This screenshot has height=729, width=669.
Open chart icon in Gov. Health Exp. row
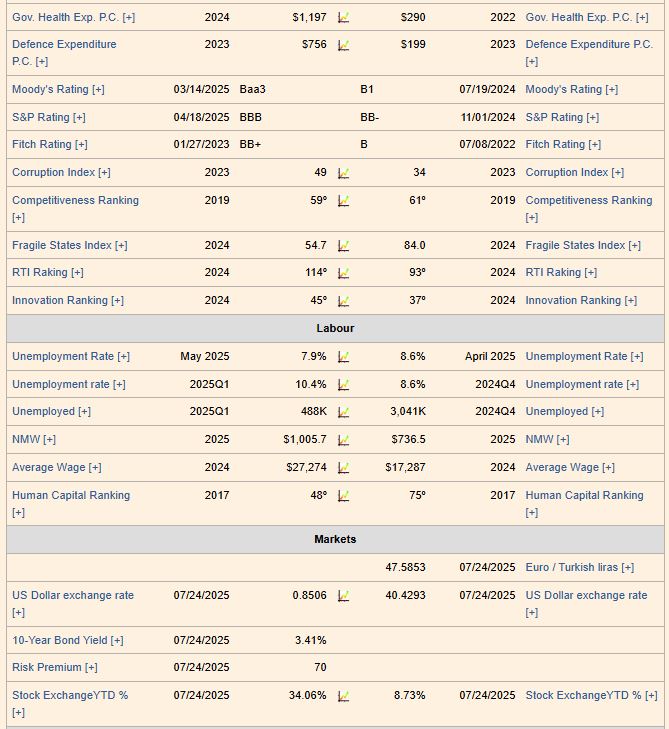(x=343, y=17)
